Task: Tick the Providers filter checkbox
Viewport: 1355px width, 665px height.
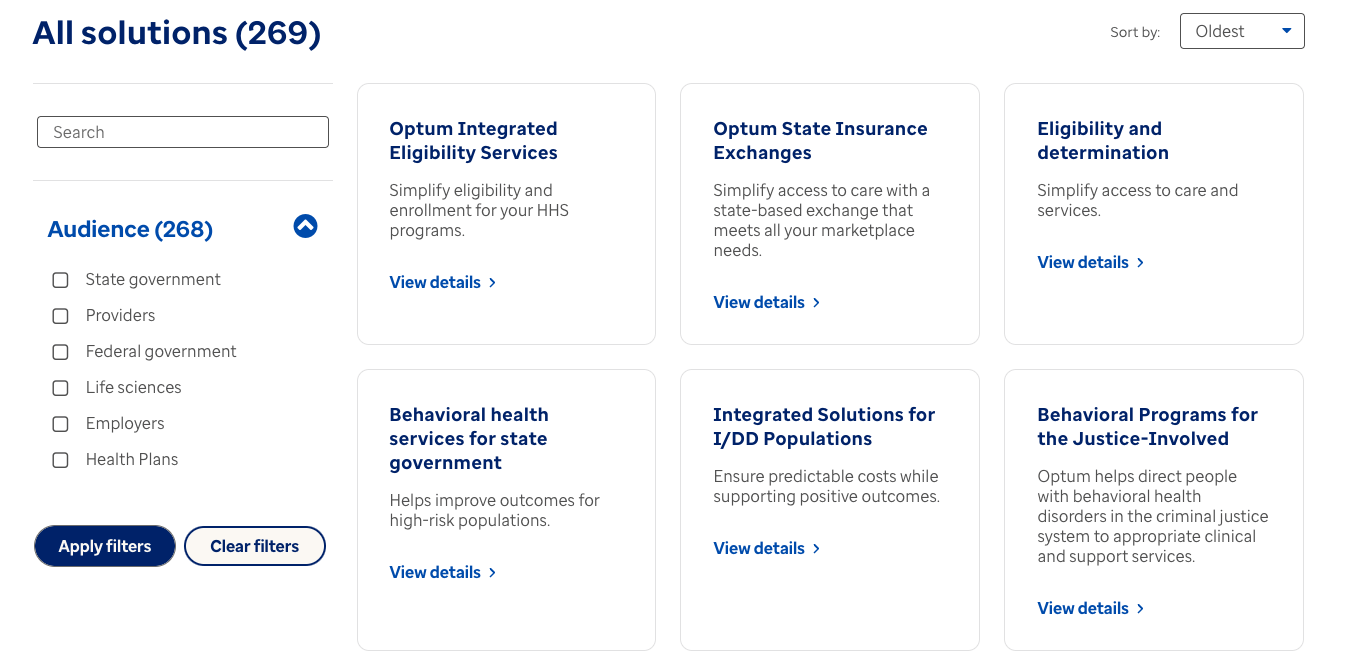Action: (60, 316)
